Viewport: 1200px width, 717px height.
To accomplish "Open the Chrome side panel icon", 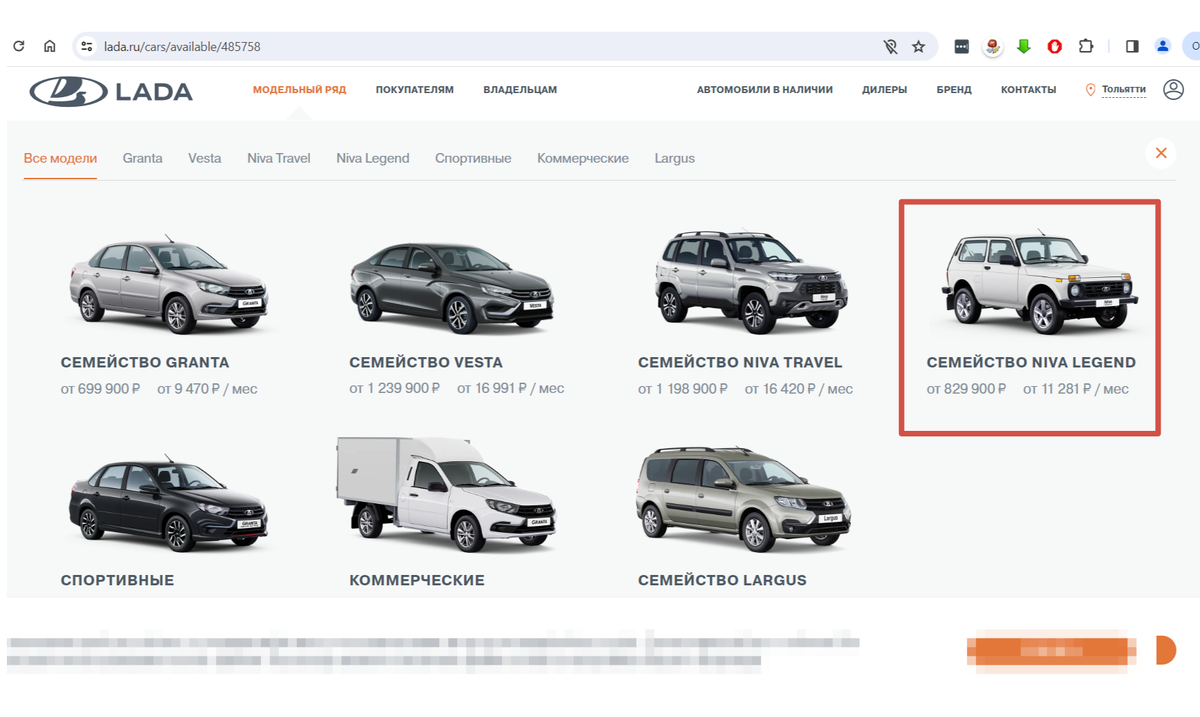I will 1132,46.
